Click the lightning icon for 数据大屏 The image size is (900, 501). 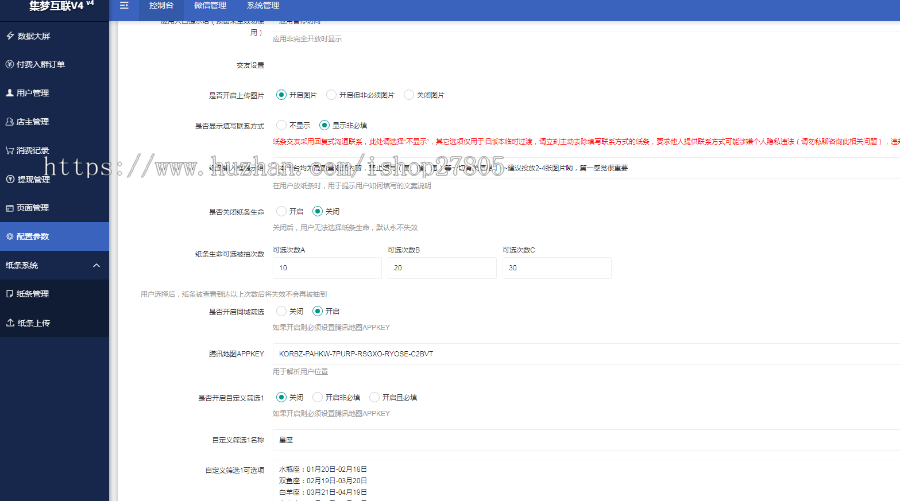[10, 36]
